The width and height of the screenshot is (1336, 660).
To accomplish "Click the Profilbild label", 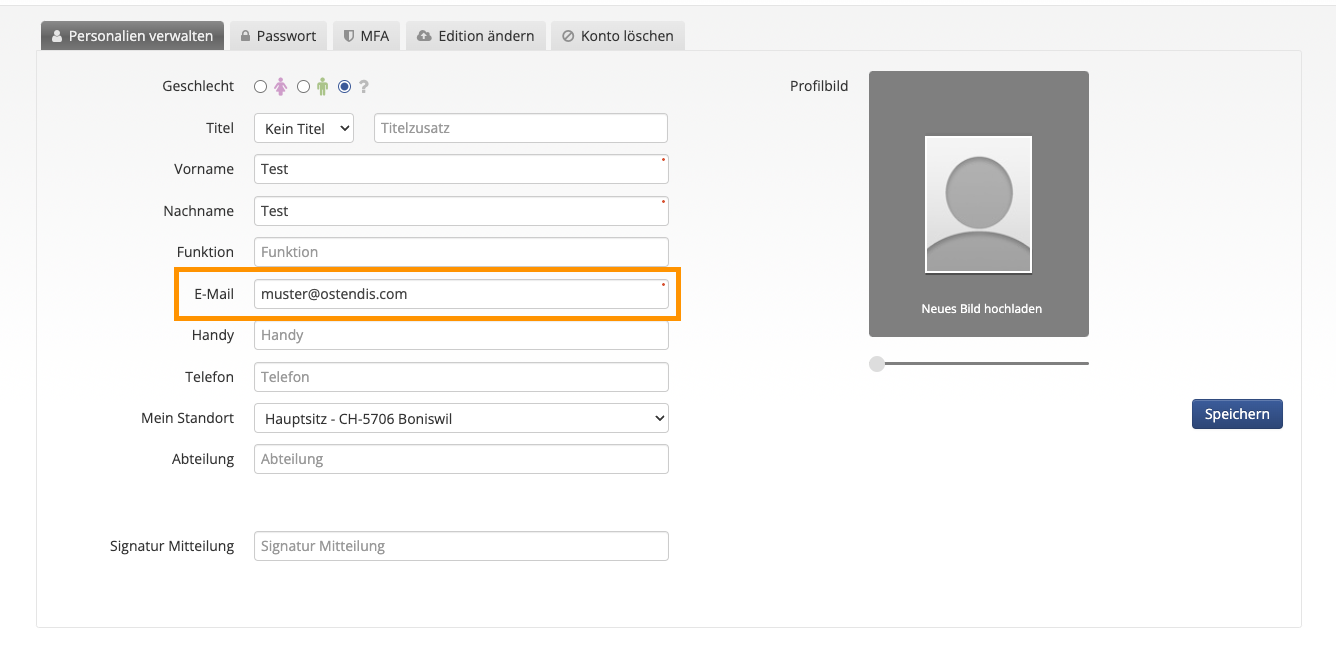I will pyautogui.click(x=819, y=86).
